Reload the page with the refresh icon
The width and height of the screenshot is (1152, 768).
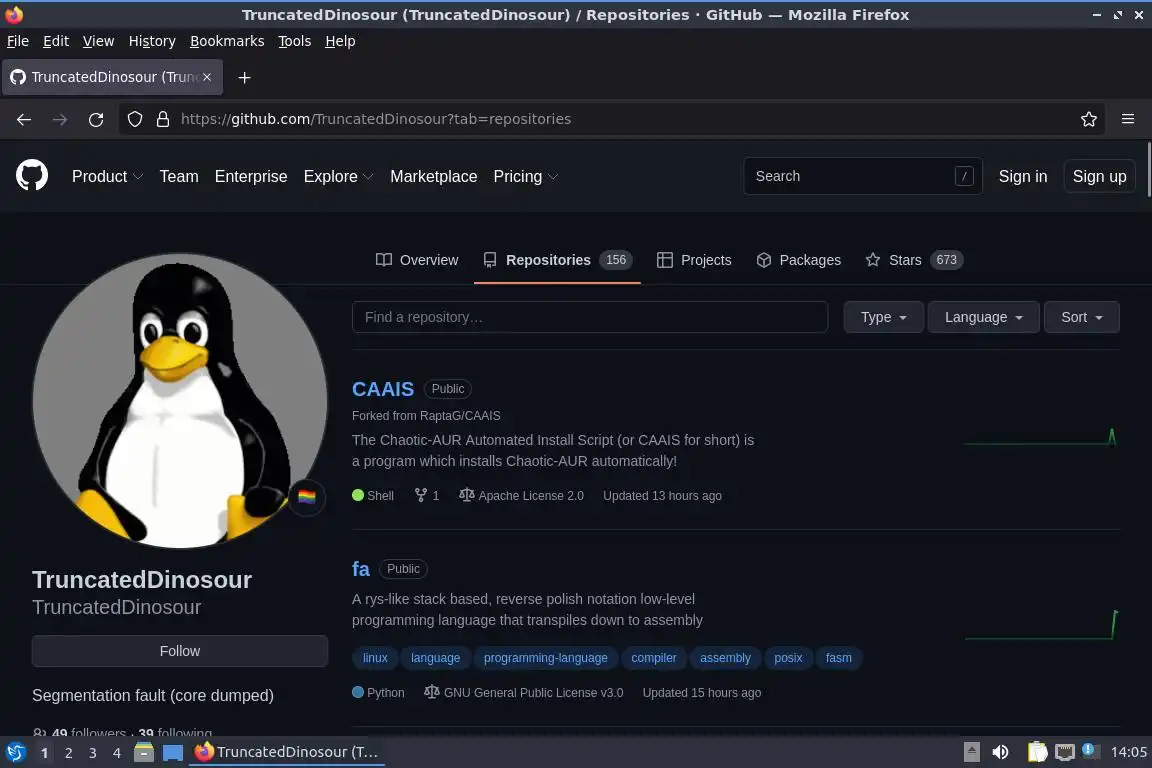[96, 119]
